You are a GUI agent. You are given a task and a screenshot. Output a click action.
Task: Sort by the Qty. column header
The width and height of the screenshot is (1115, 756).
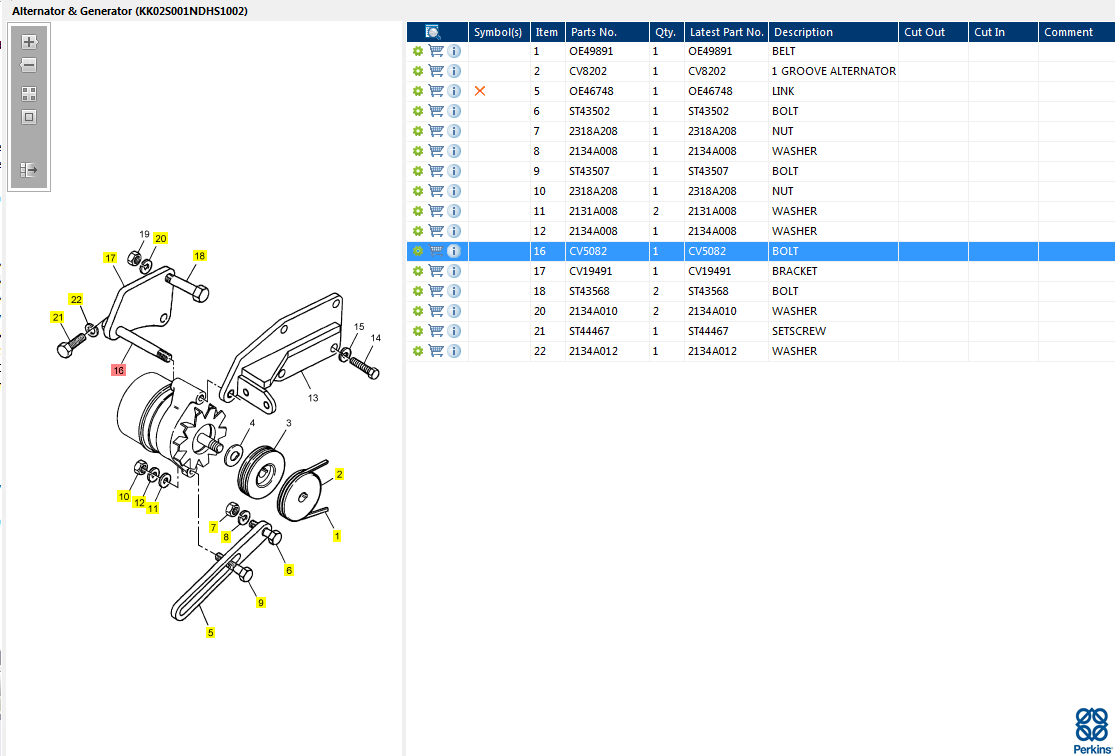coord(666,32)
